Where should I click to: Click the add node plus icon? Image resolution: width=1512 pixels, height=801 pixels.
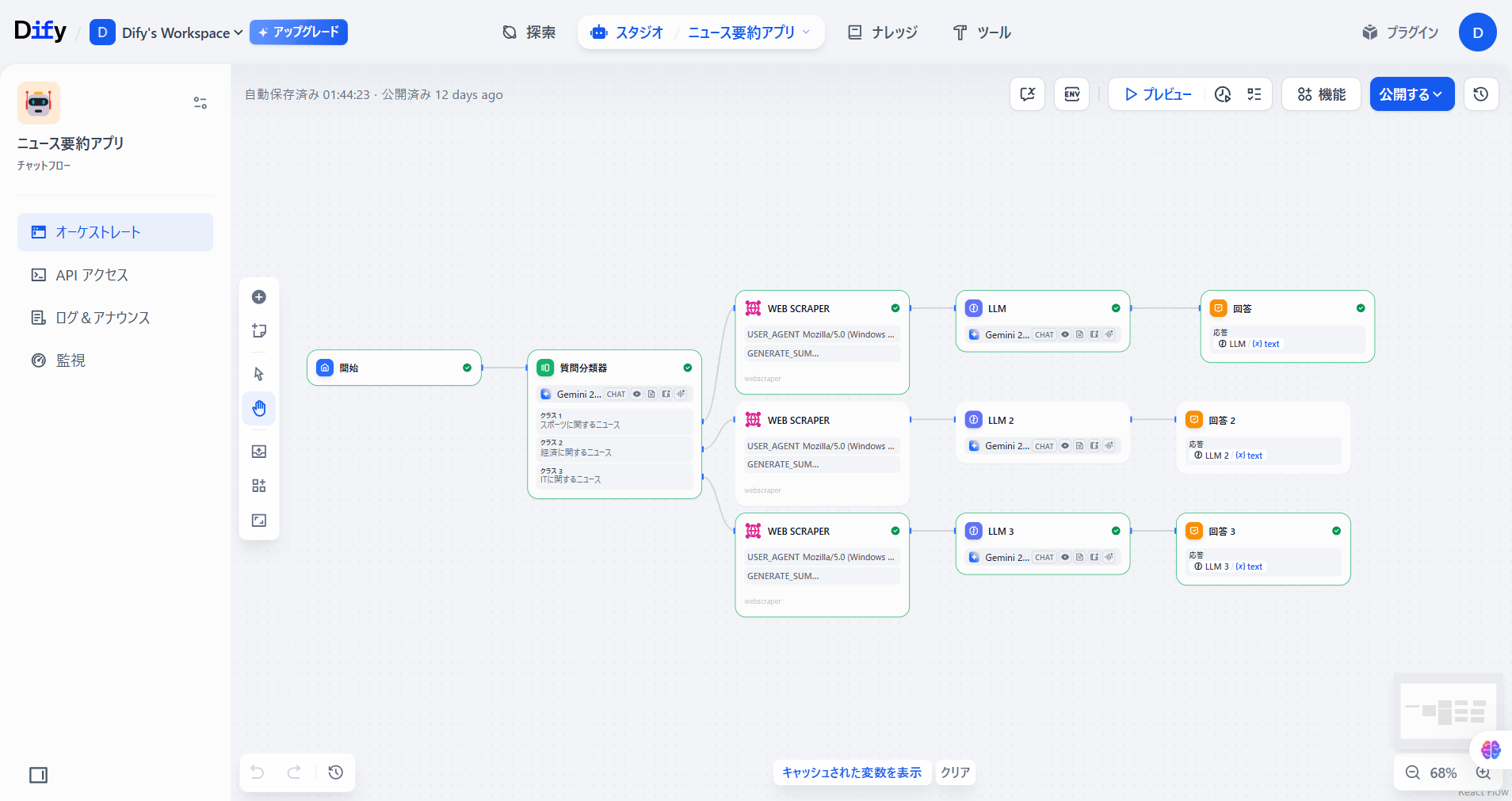click(x=259, y=297)
